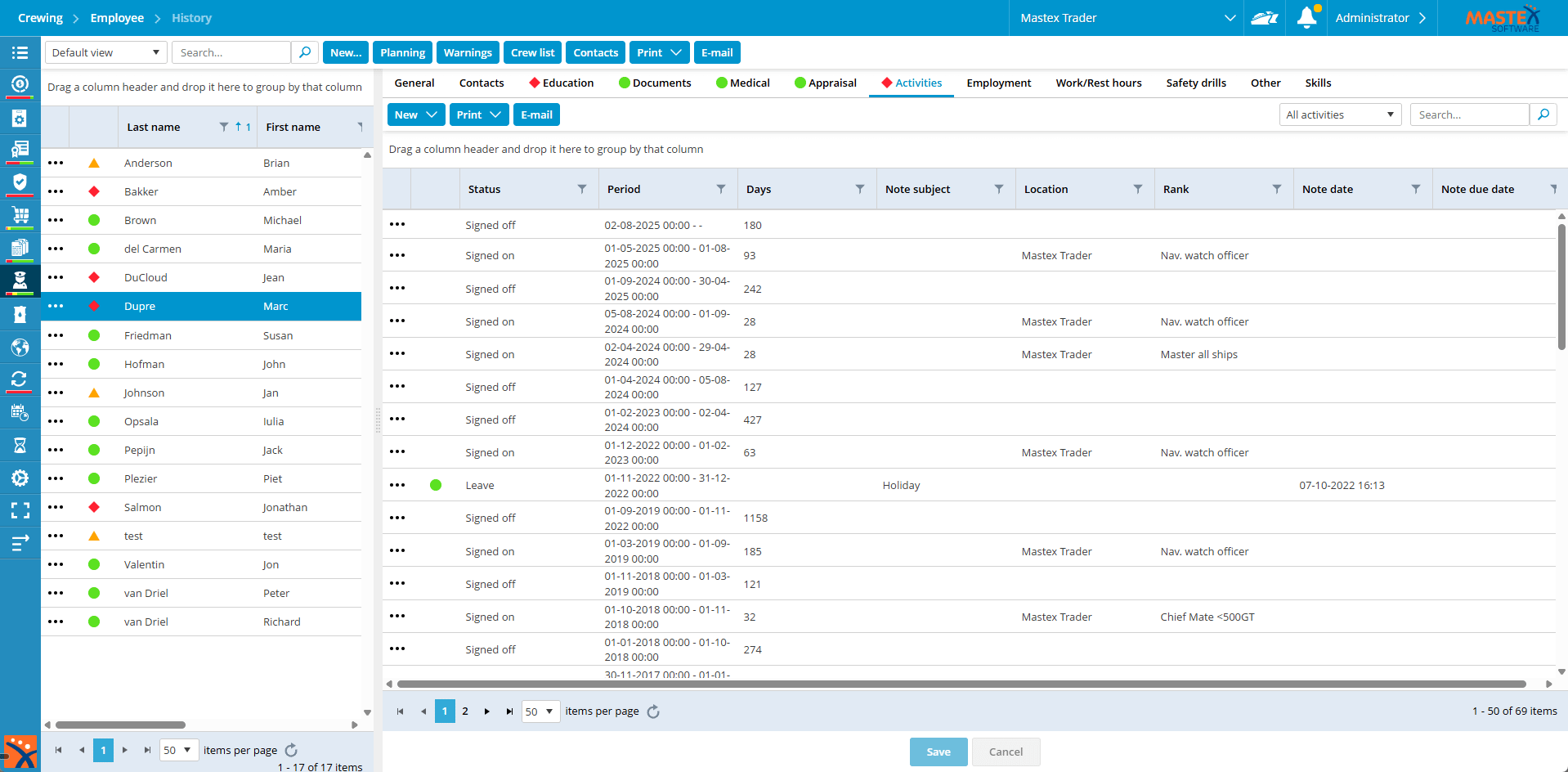Click the hourglass sidebar icon
This screenshot has height=772, width=1568.
pos(20,445)
